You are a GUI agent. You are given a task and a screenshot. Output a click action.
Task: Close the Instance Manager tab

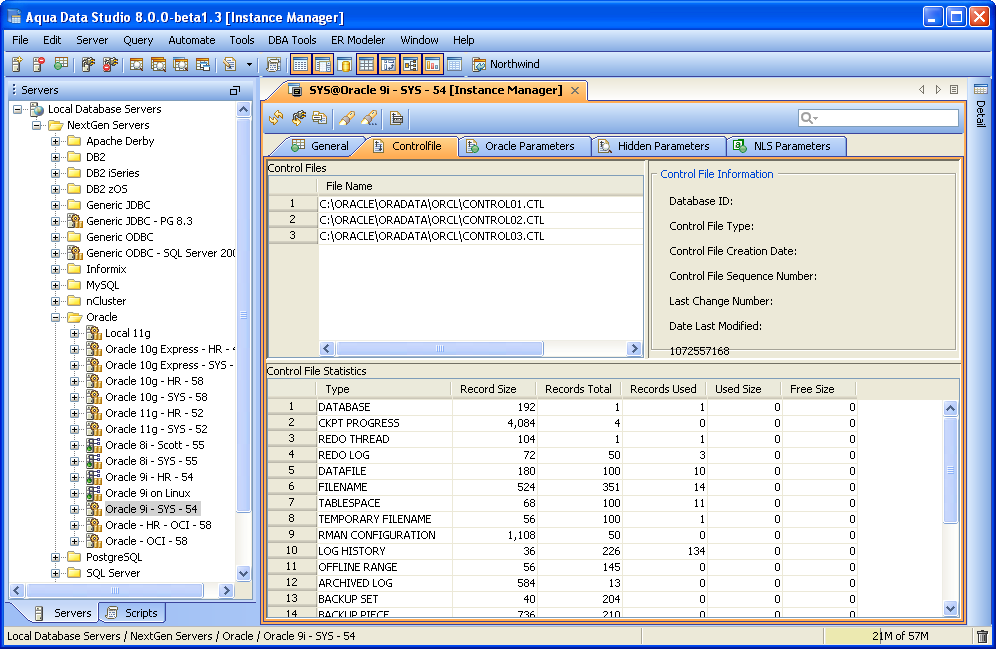(575, 91)
